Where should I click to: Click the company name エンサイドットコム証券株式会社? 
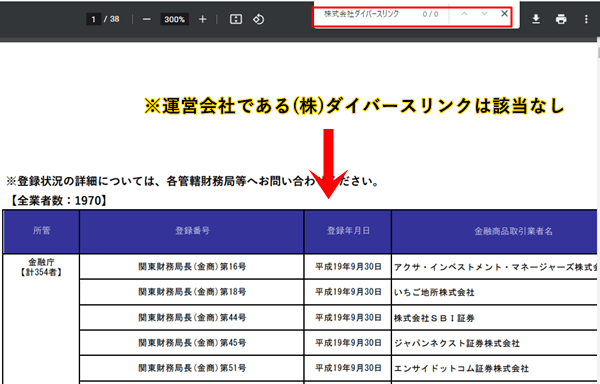click(461, 368)
